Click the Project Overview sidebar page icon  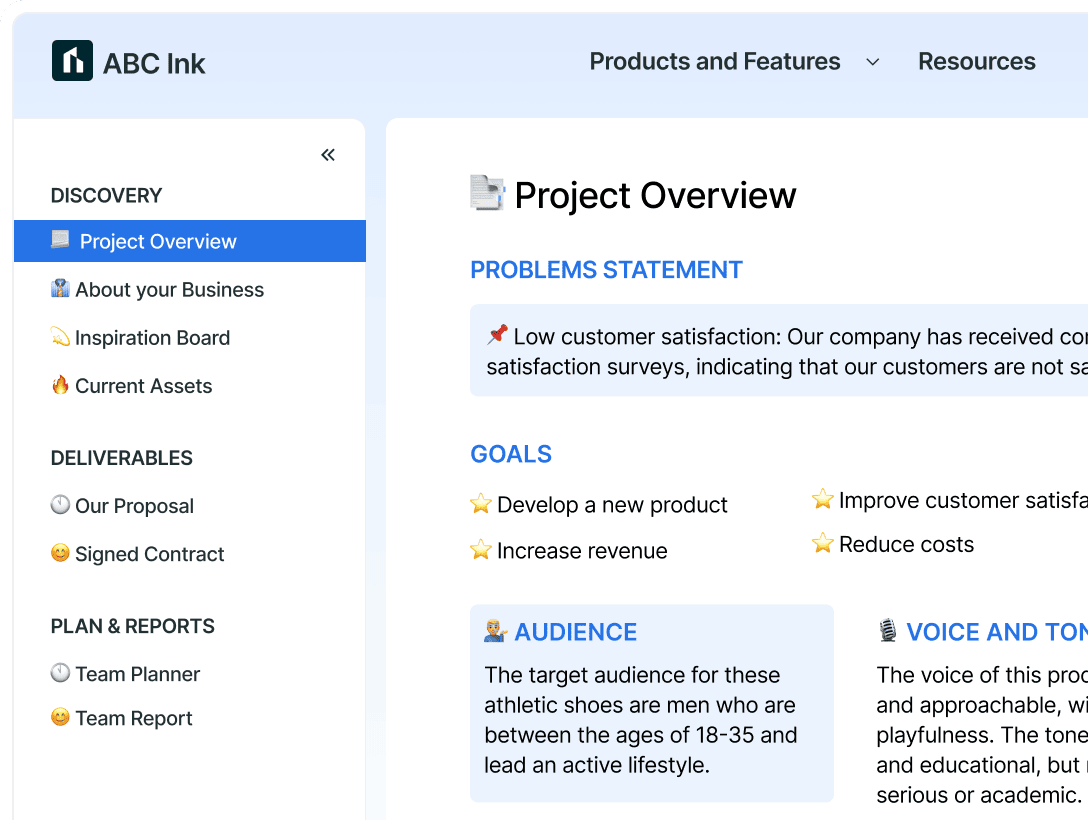click(x=60, y=240)
